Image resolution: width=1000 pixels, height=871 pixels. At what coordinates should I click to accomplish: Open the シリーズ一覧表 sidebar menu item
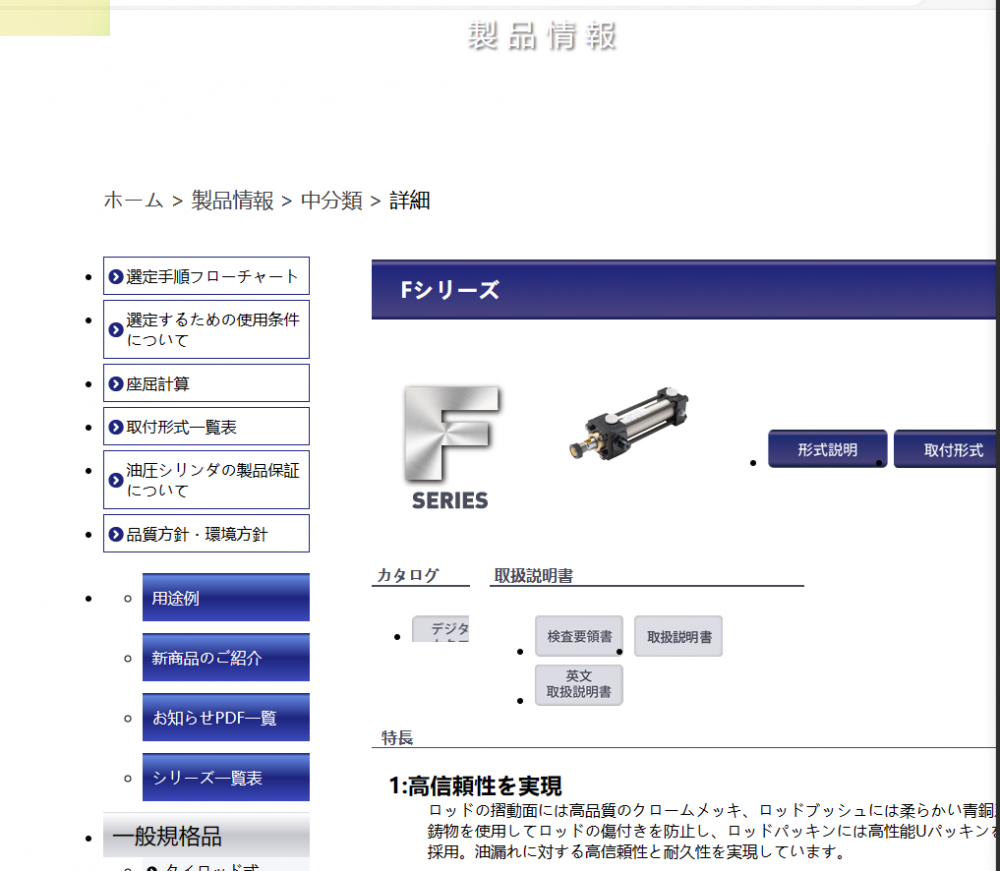point(225,777)
